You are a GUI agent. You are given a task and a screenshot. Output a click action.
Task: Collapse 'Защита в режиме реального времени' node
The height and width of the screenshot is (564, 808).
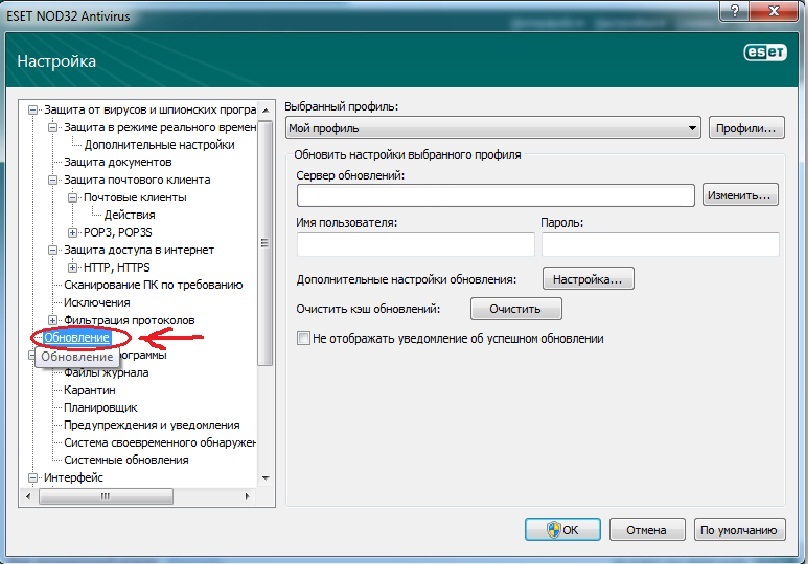(x=53, y=127)
